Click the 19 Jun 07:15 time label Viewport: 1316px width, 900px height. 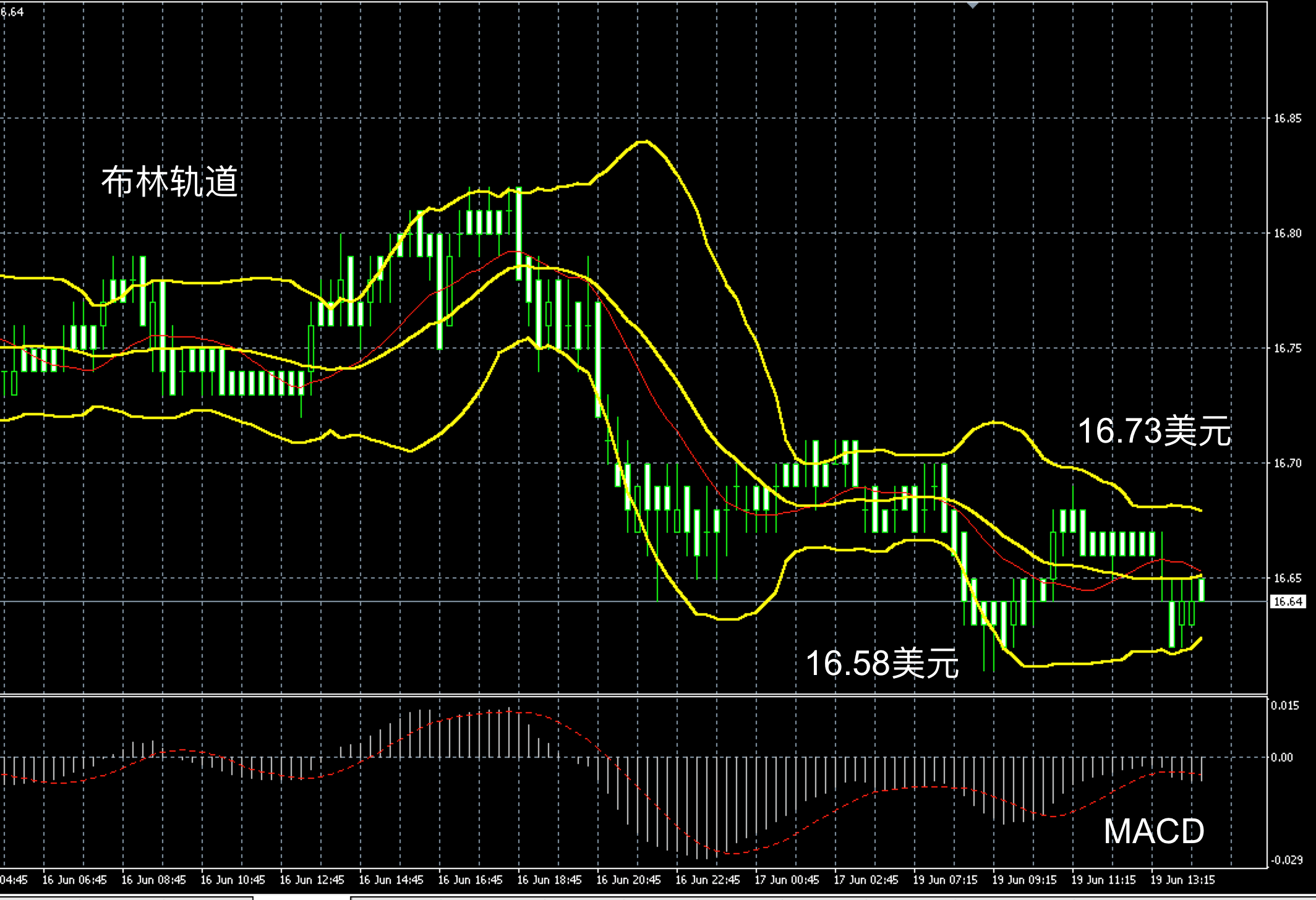tap(945, 880)
